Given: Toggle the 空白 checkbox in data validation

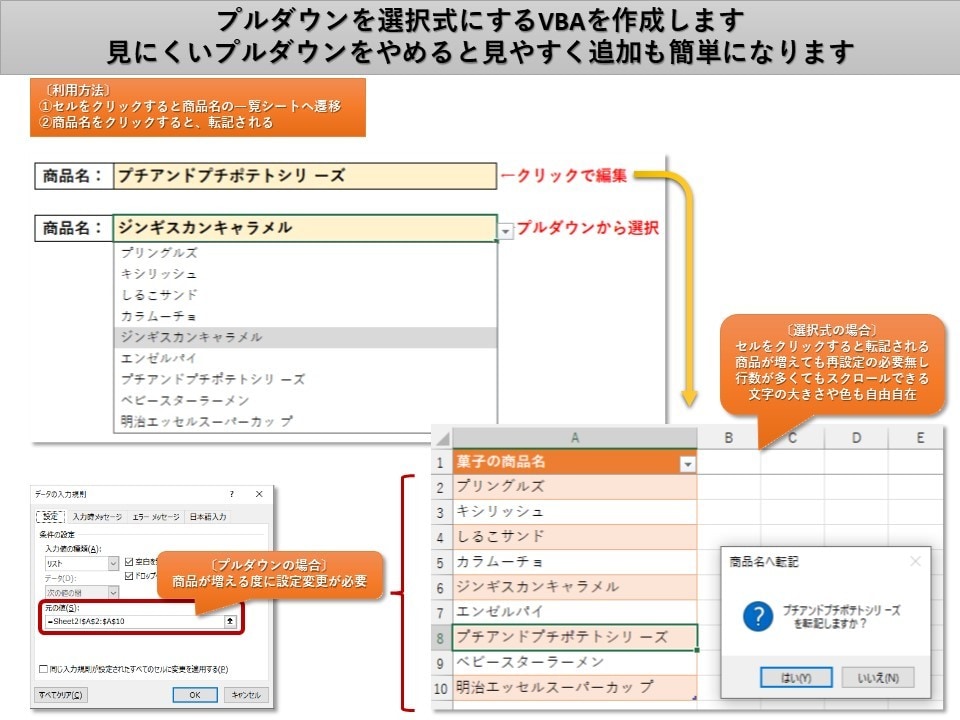Looking at the screenshot, I should [x=129, y=561].
